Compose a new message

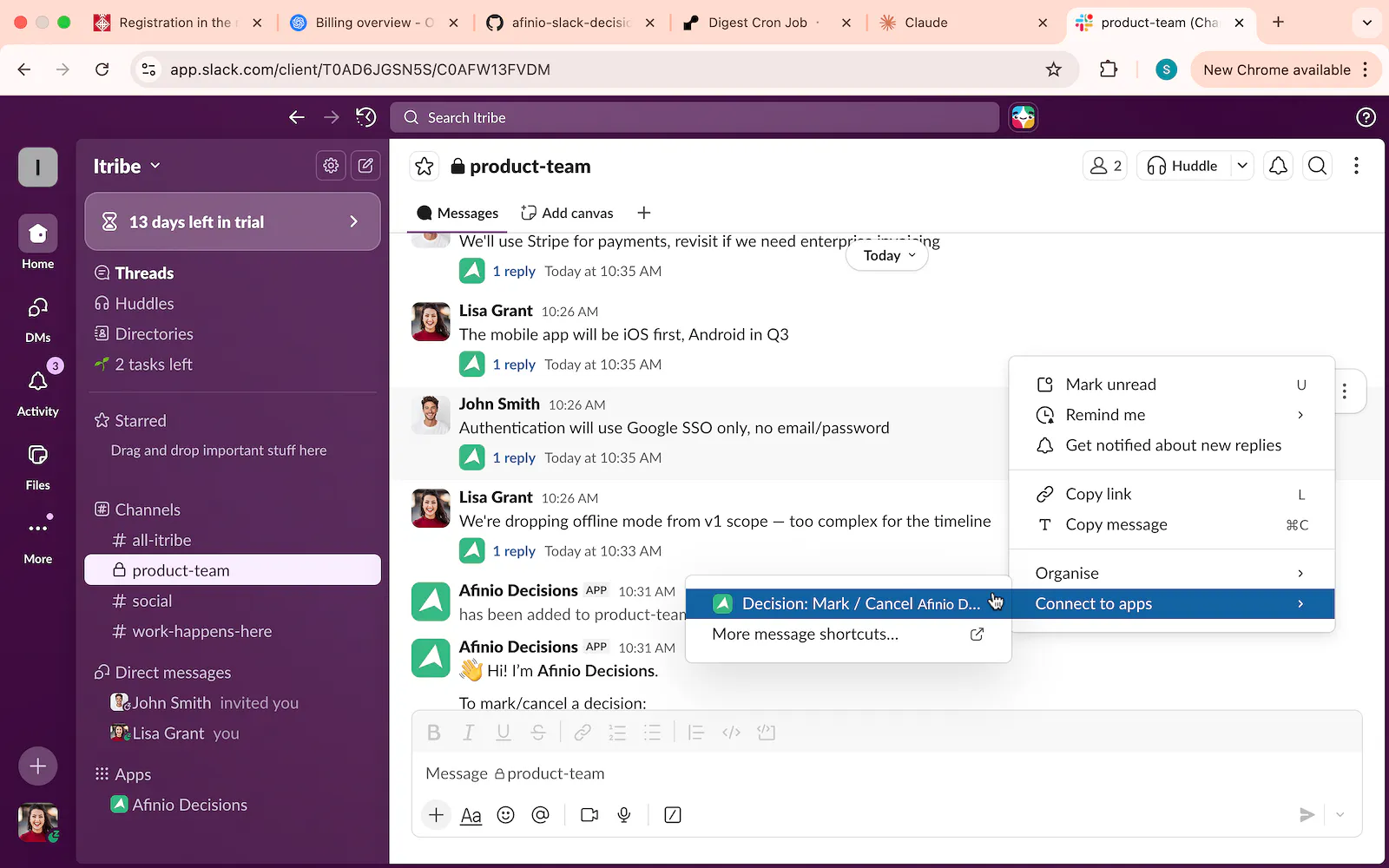[365, 166]
